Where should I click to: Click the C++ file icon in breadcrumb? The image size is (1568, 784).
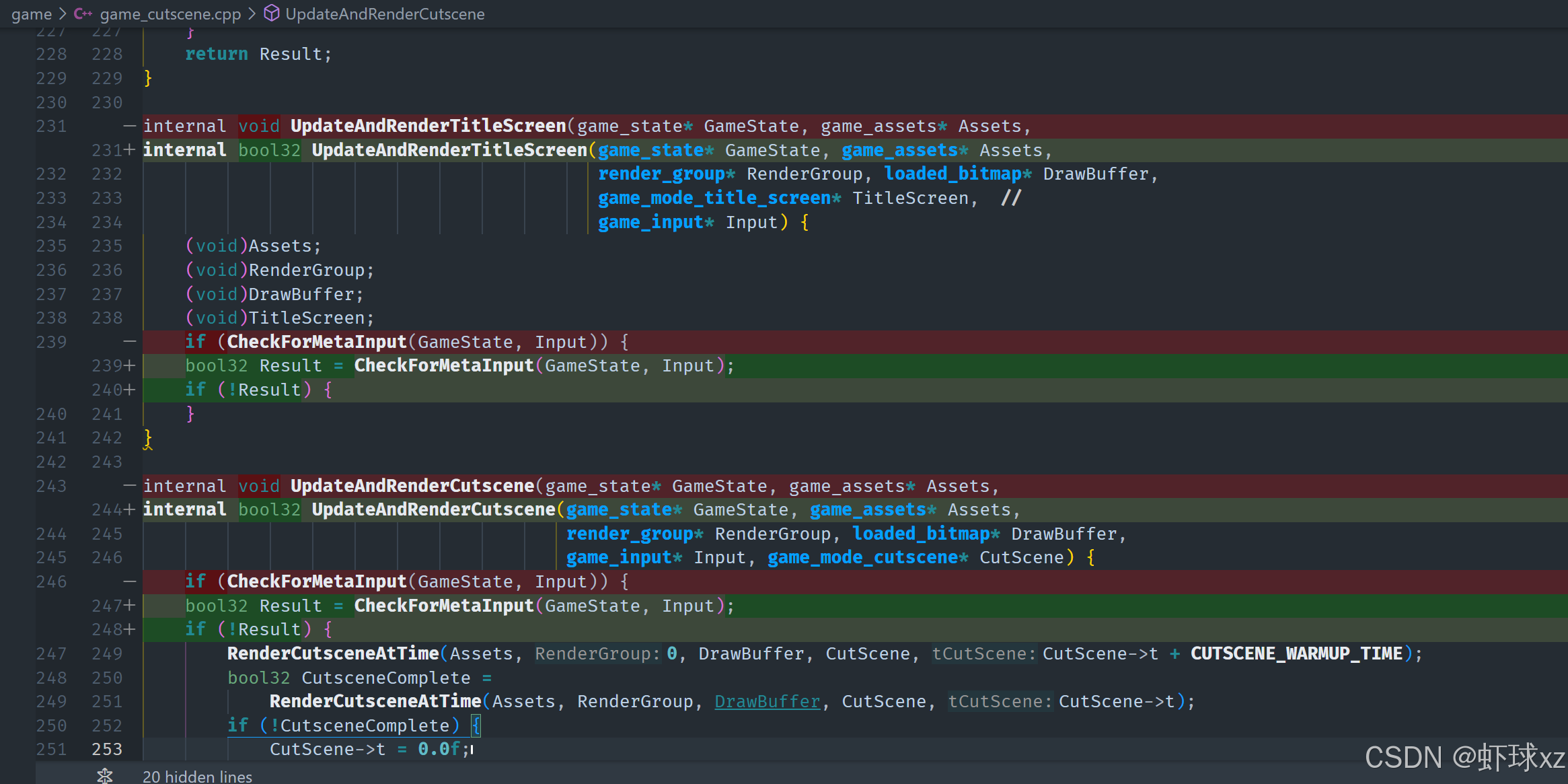click(83, 13)
